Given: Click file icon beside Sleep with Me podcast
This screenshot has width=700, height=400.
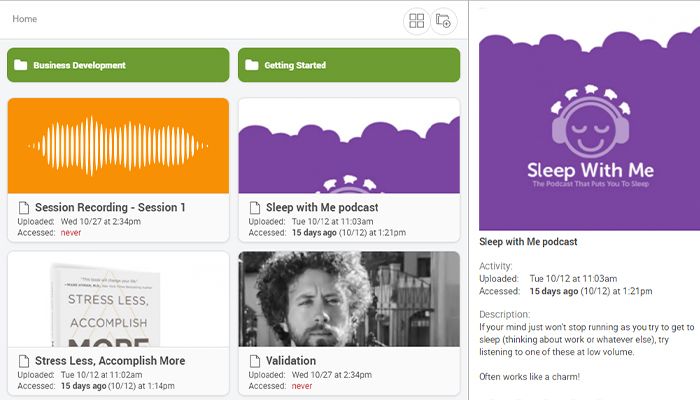Looking at the screenshot, I should tap(256, 207).
